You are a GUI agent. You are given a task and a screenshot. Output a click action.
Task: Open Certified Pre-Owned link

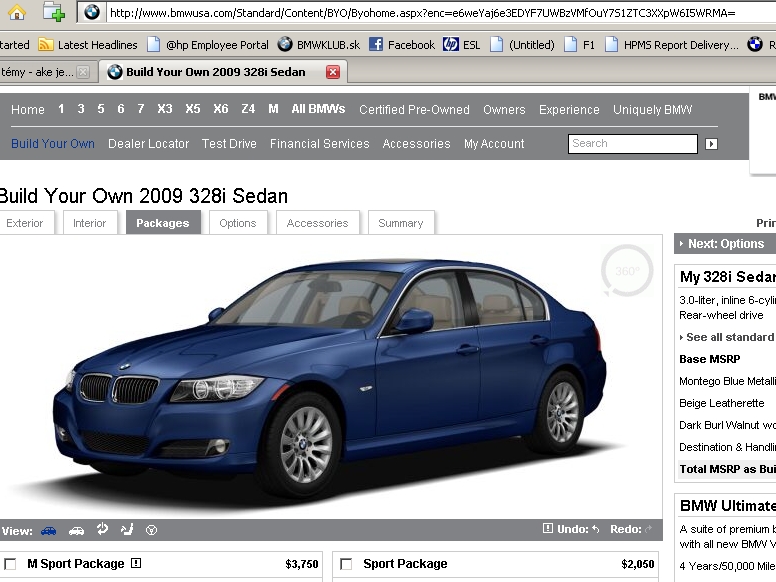point(414,109)
